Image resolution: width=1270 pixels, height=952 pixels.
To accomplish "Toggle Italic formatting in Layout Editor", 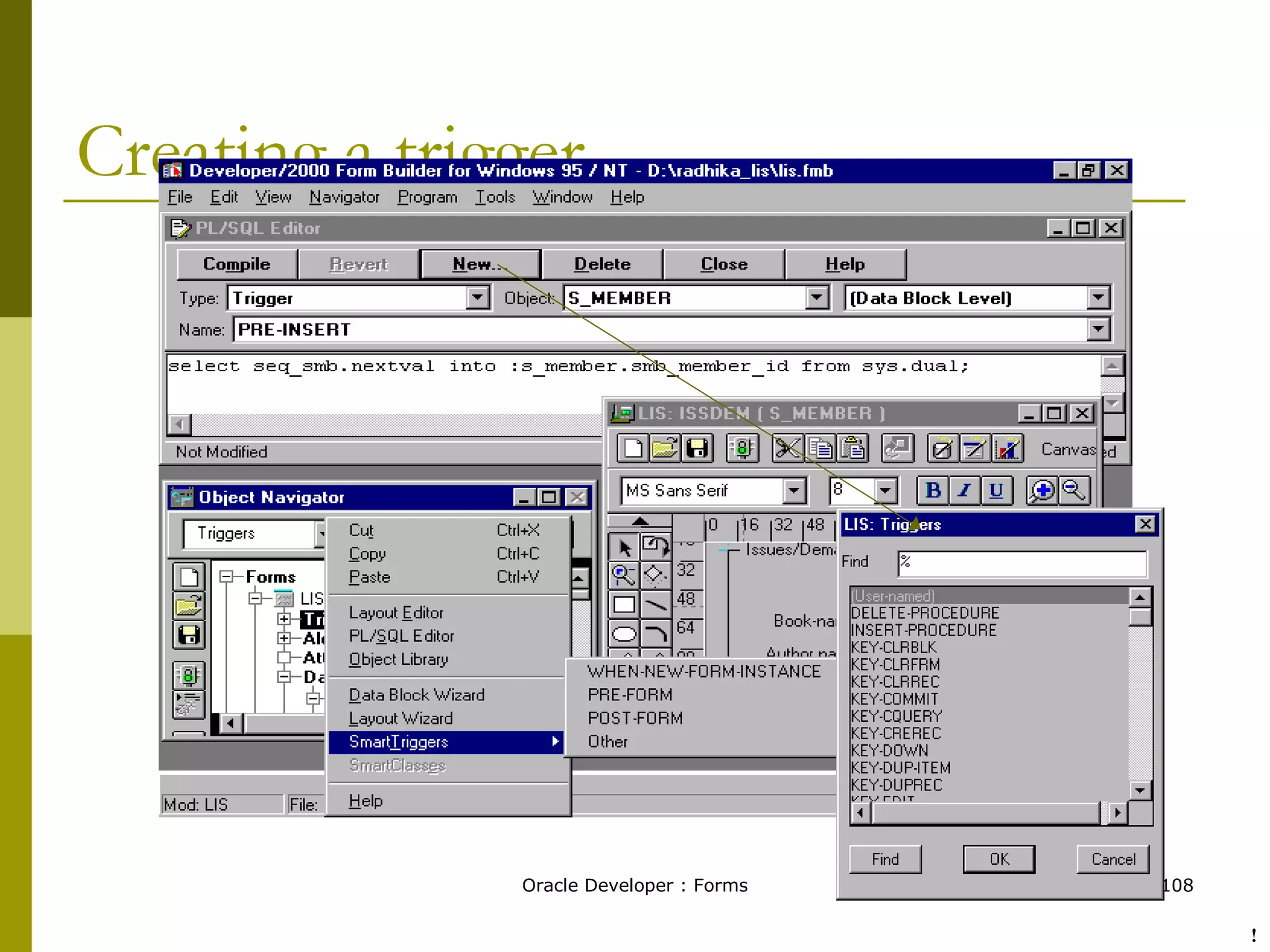I will 964,491.
